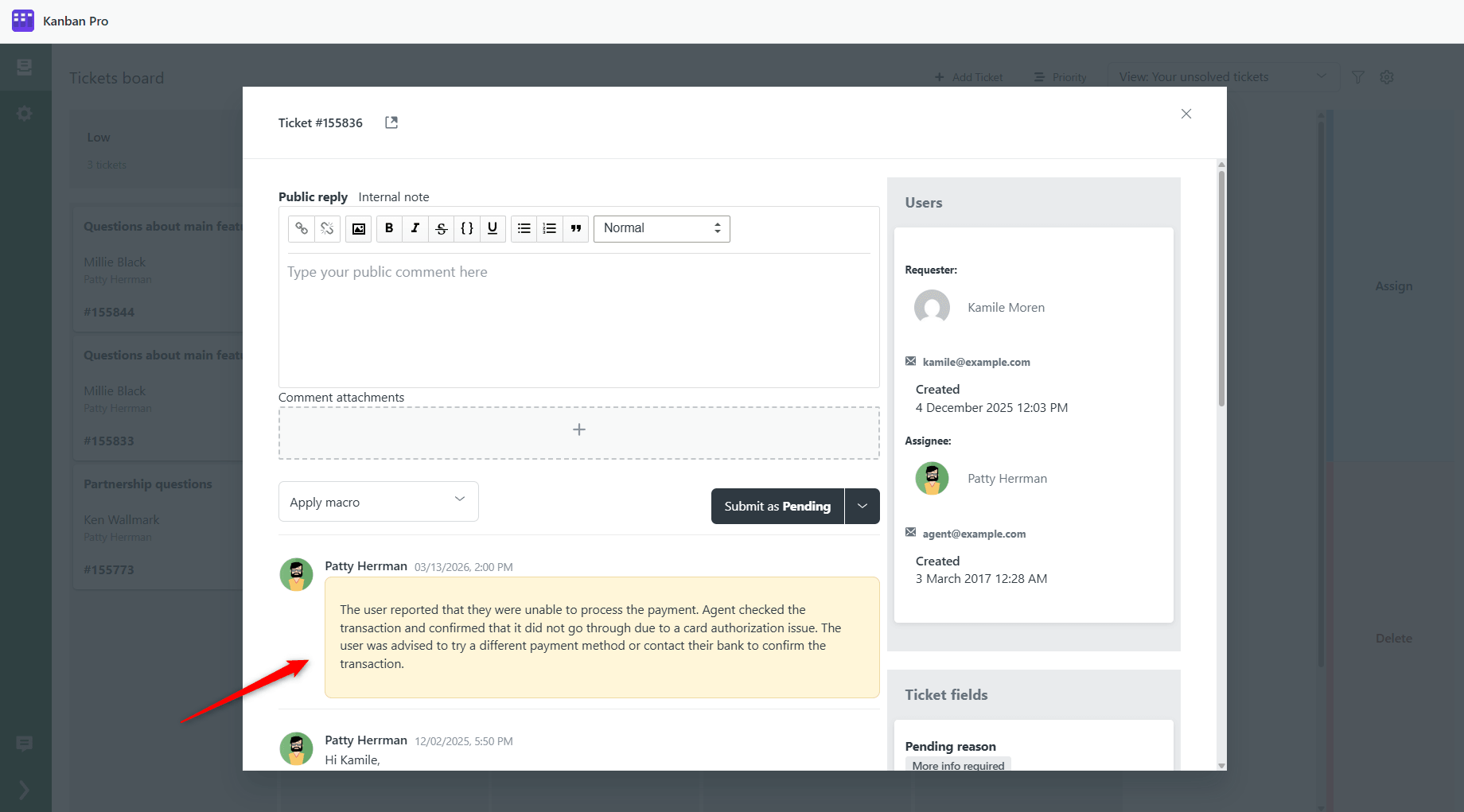Image resolution: width=1464 pixels, height=812 pixels.
Task: Expand the submit status options arrow
Action: click(862, 506)
